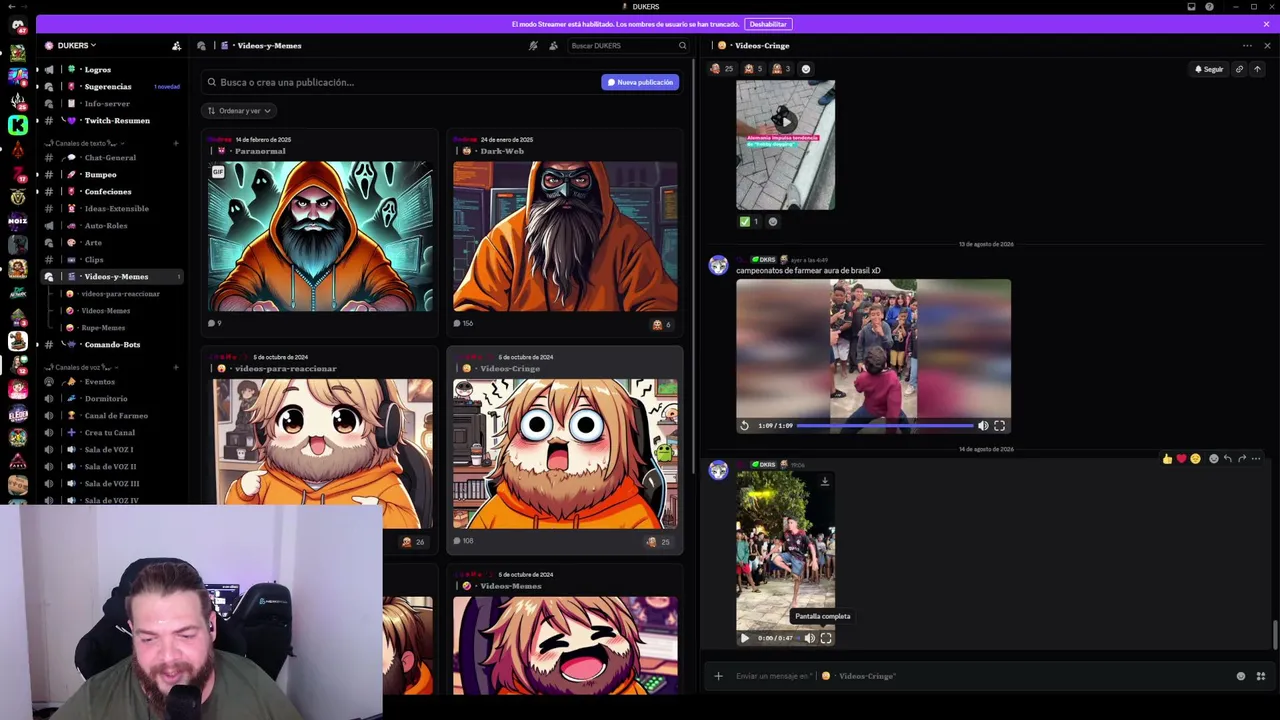The width and height of the screenshot is (1280, 720).
Task: Open the Videos-Memes post card
Action: tap(565, 632)
